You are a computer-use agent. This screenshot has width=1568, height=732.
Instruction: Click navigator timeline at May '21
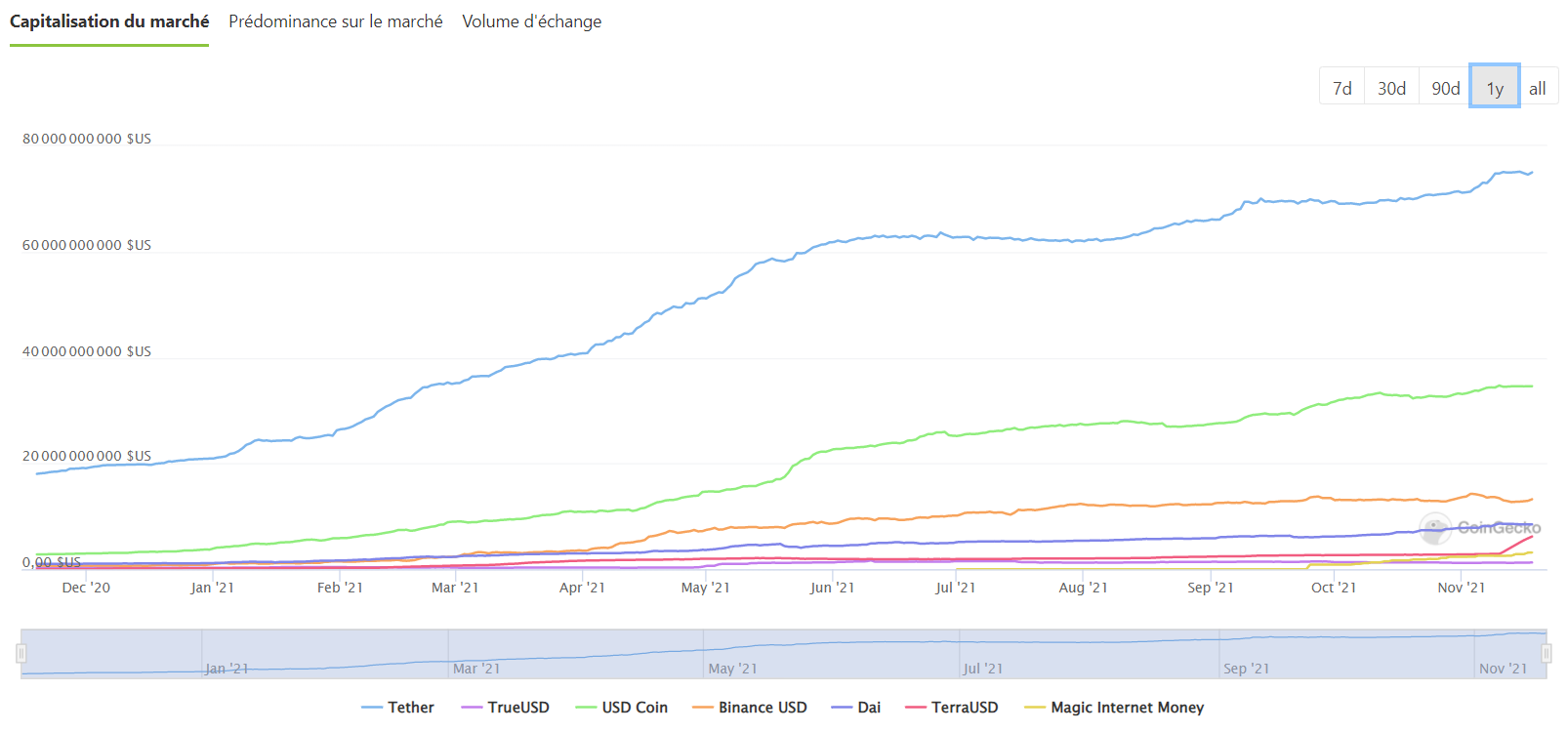coord(732,669)
